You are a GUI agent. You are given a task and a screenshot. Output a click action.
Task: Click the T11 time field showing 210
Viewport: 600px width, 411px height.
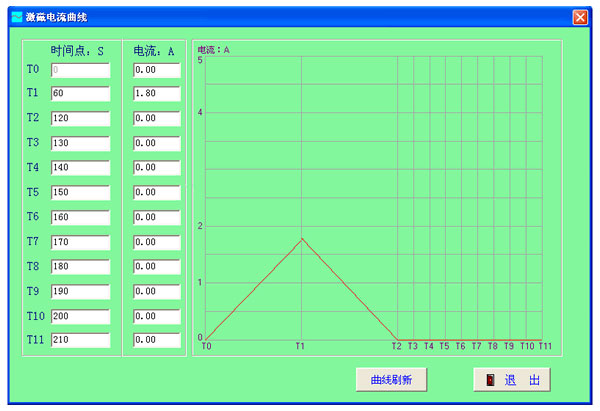79,340
